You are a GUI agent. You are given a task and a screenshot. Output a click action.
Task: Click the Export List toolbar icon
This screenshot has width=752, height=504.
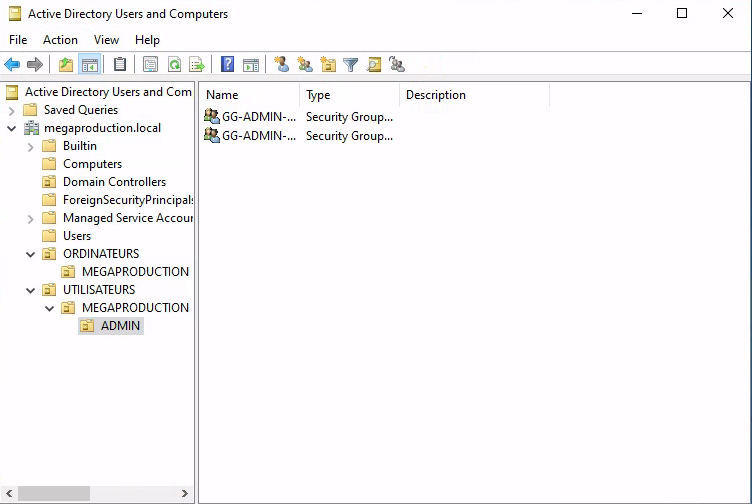coord(197,65)
